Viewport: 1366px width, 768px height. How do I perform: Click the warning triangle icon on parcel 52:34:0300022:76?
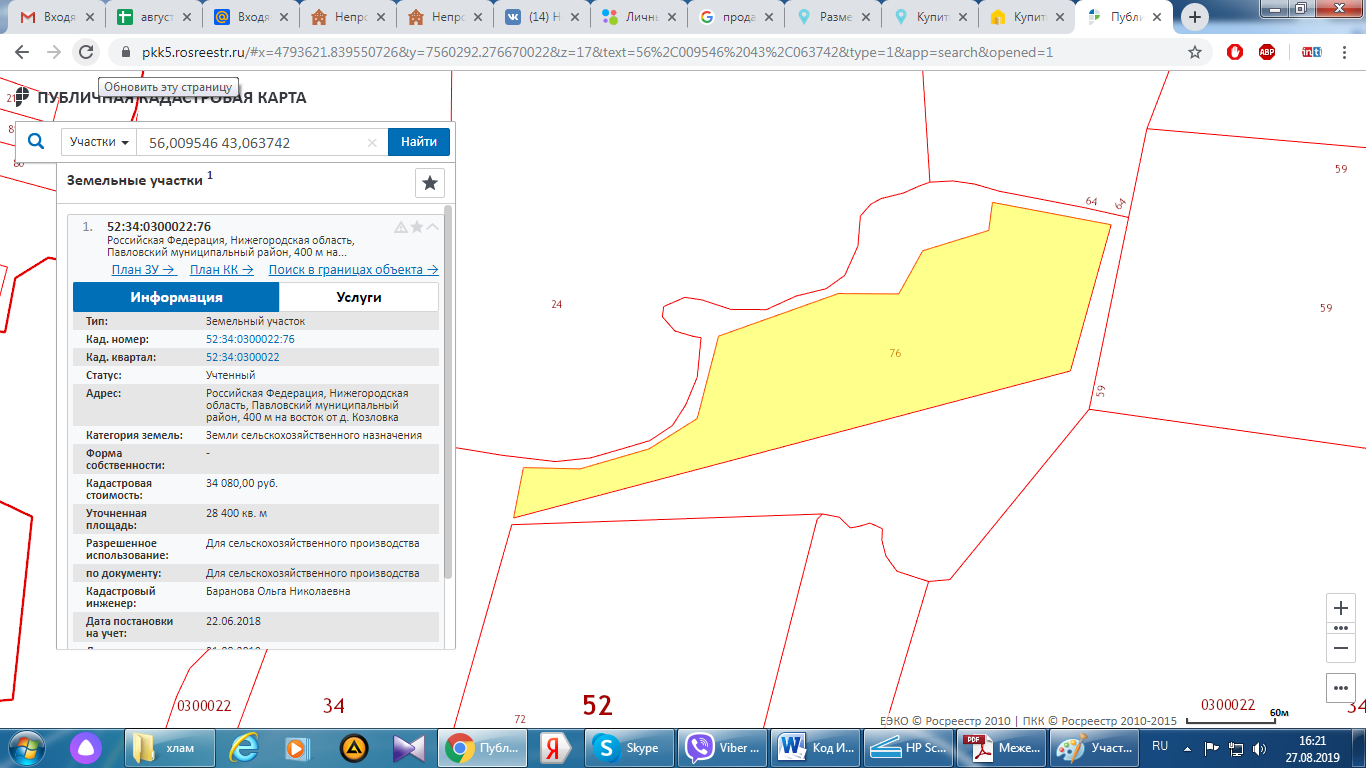[x=401, y=227]
